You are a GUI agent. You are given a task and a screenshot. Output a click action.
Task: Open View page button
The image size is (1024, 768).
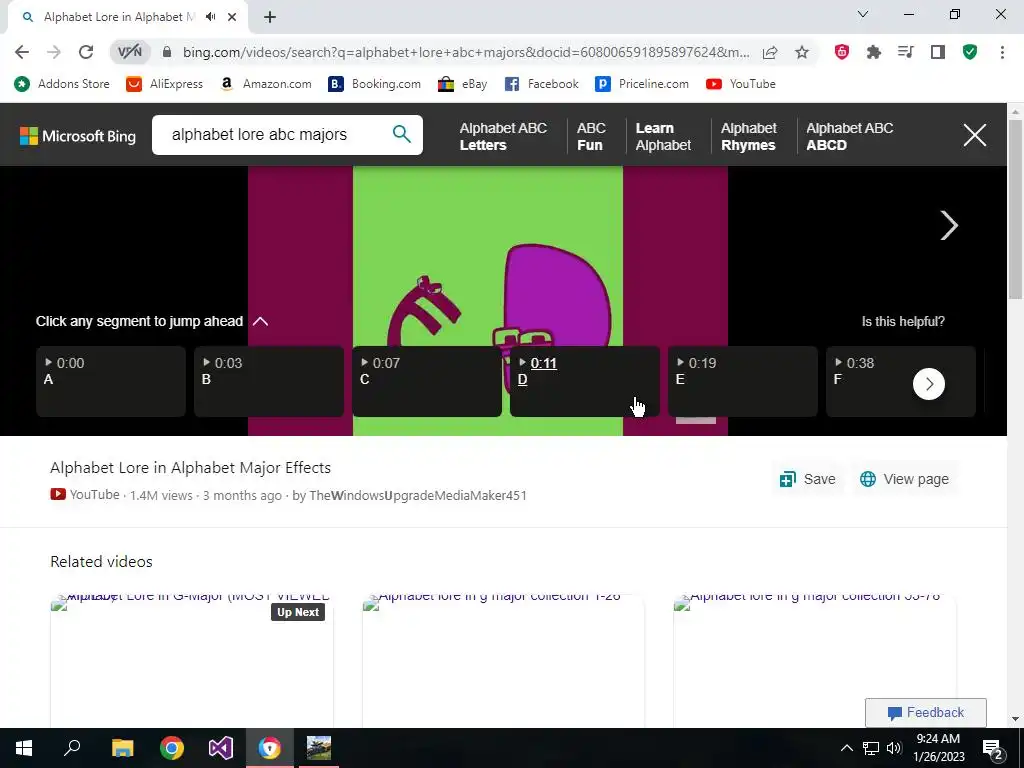pyautogui.click(x=904, y=479)
